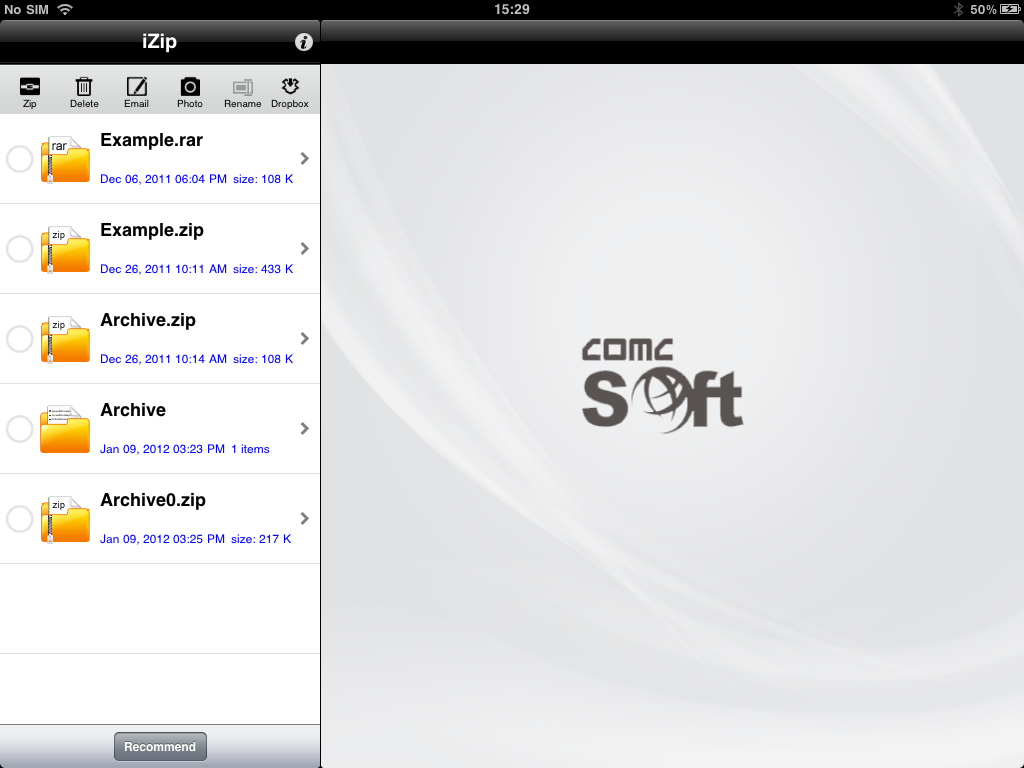Open the Email compose icon
This screenshot has height=768, width=1024.
tap(136, 87)
